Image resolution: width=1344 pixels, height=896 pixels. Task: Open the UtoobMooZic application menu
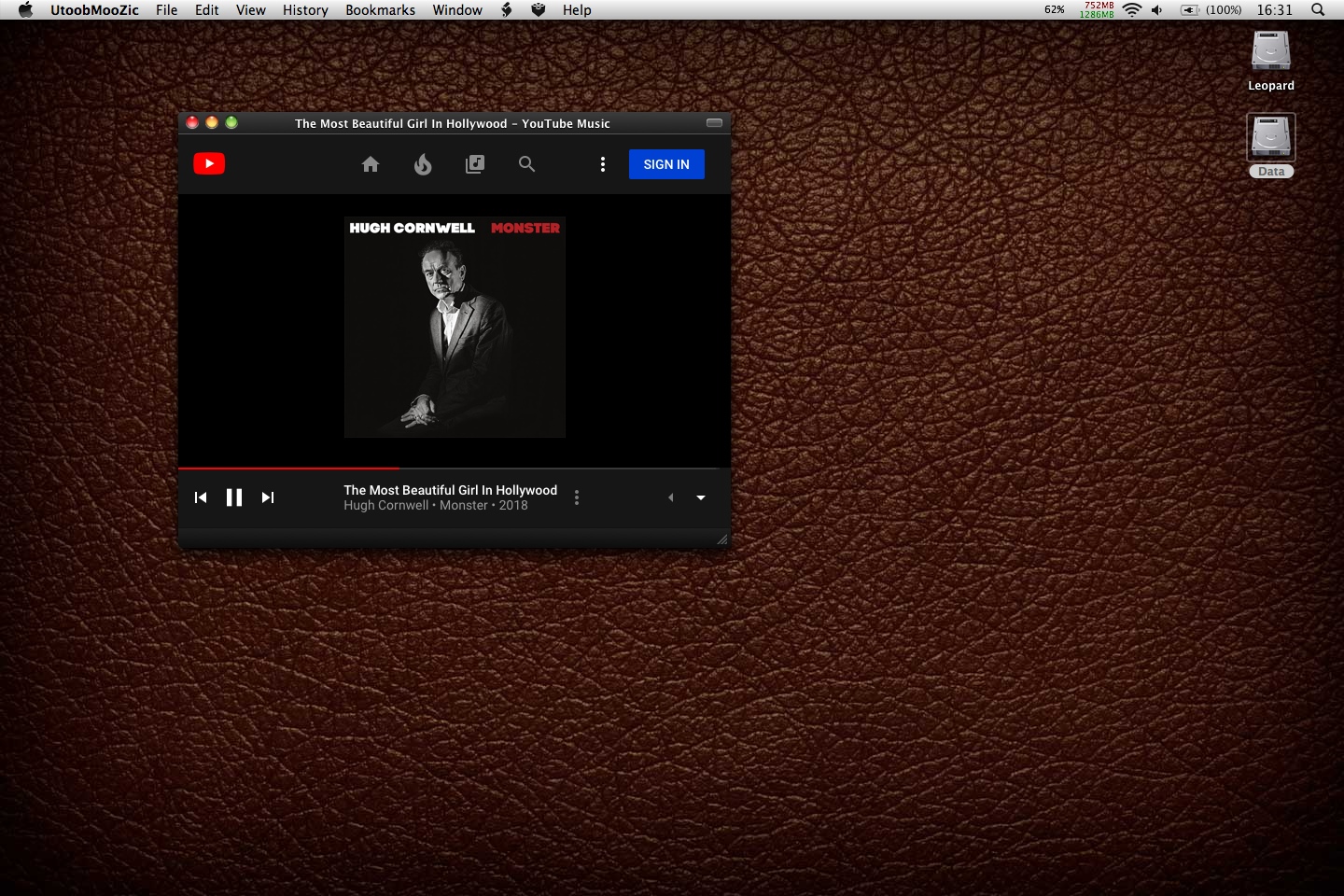pos(94,9)
